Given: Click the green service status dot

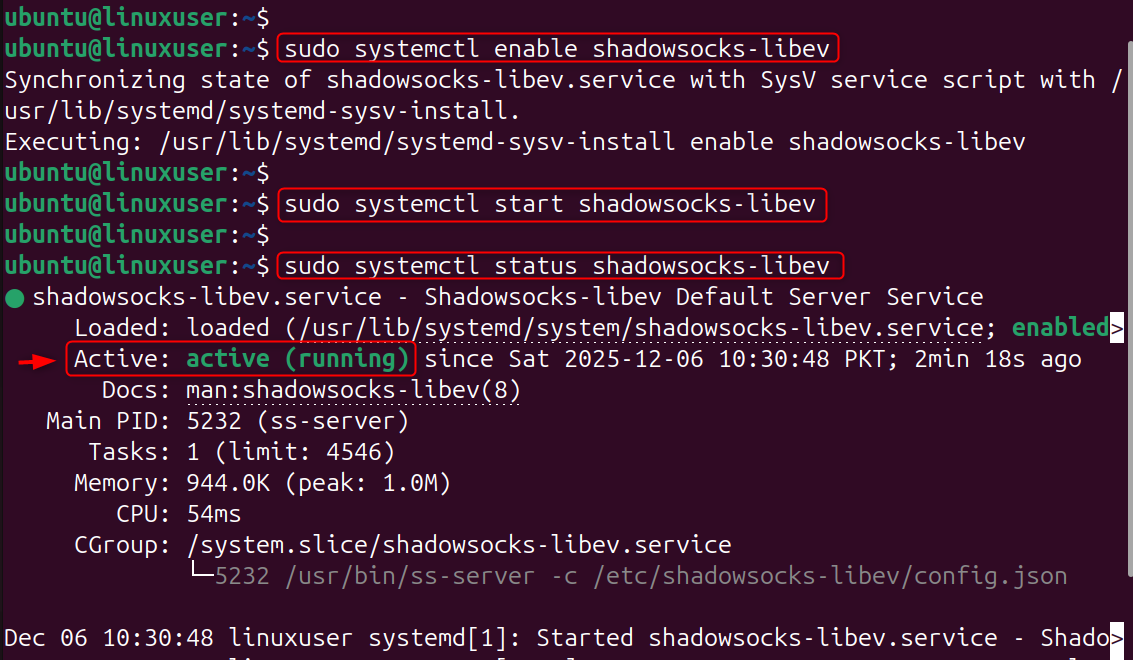Looking at the screenshot, I should pos(14,298).
